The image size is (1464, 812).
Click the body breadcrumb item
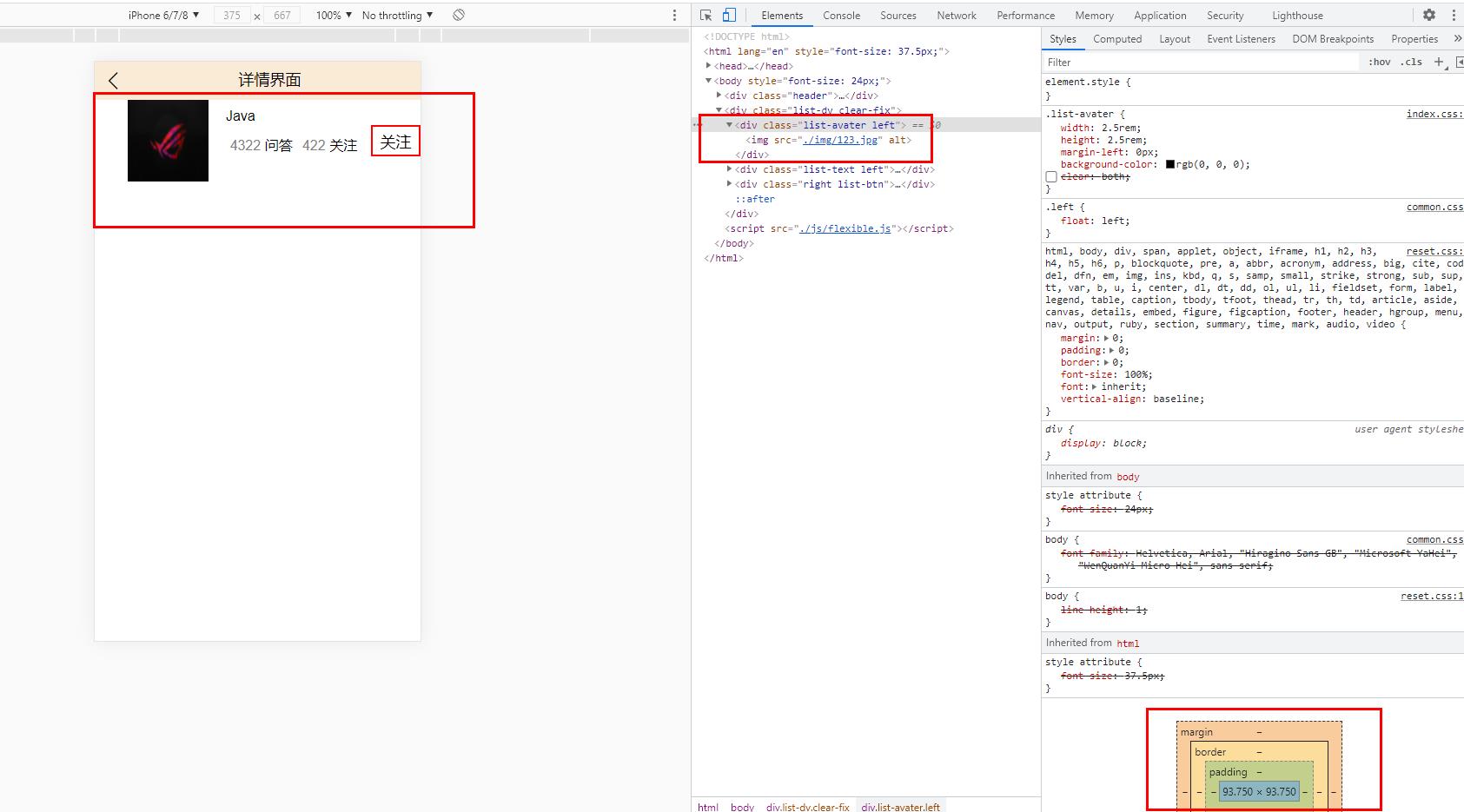tap(742, 807)
